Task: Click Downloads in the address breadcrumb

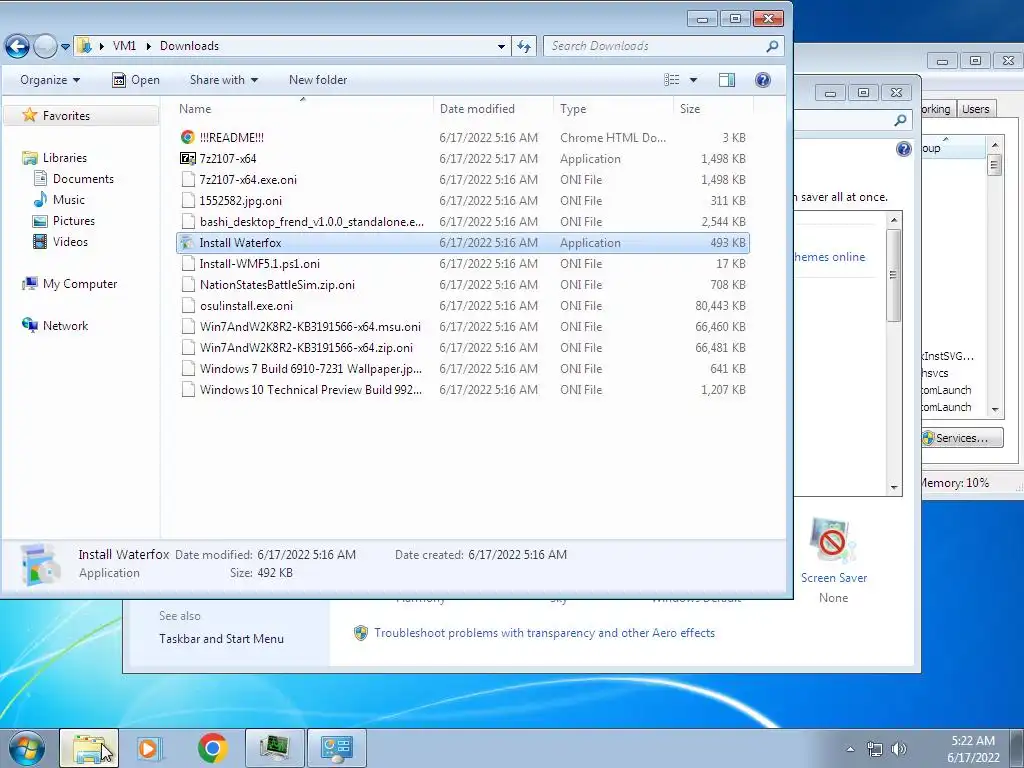Action: tap(189, 46)
